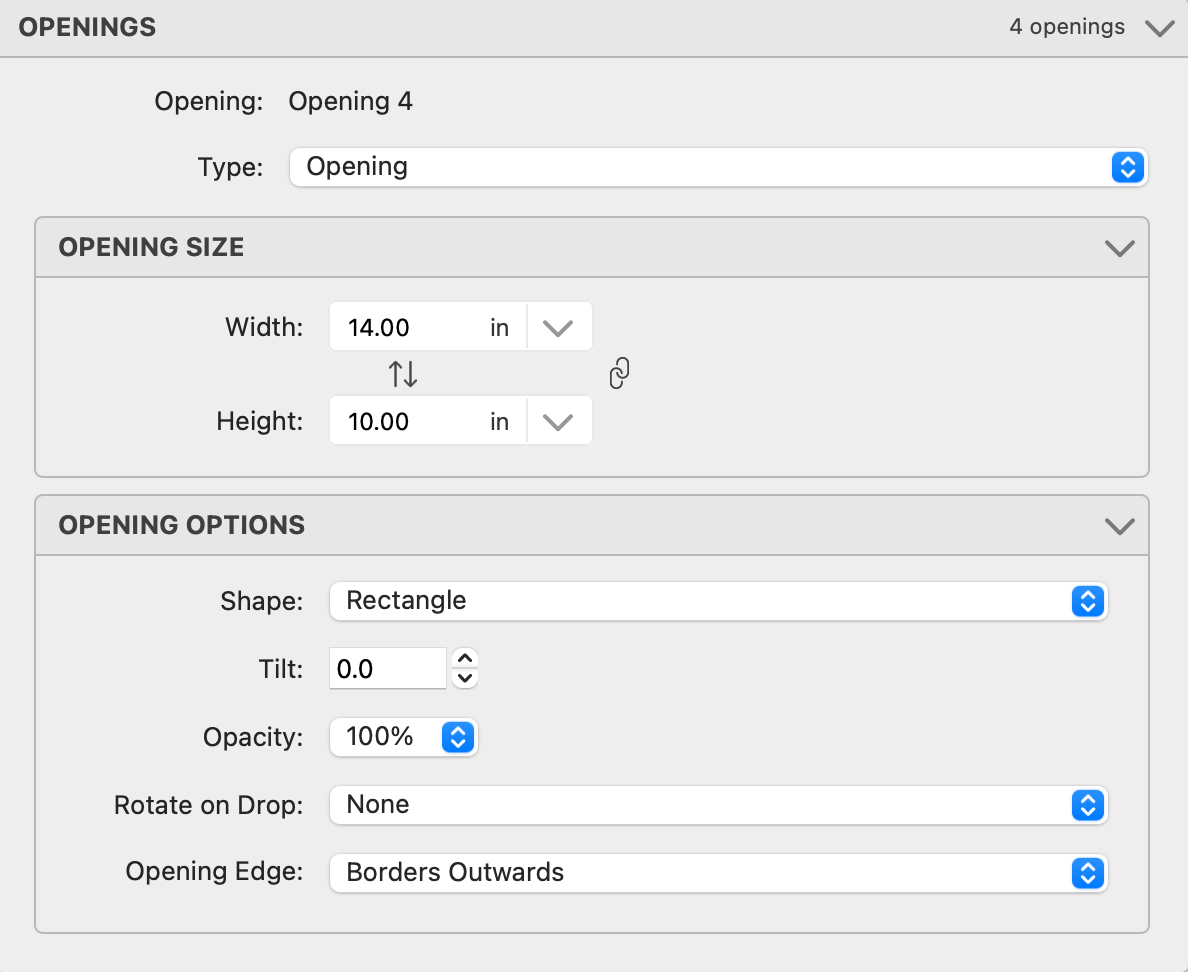Image resolution: width=1188 pixels, height=972 pixels.
Task: Collapse the OPENINGS panel using its chevron
Action: pos(1159,28)
